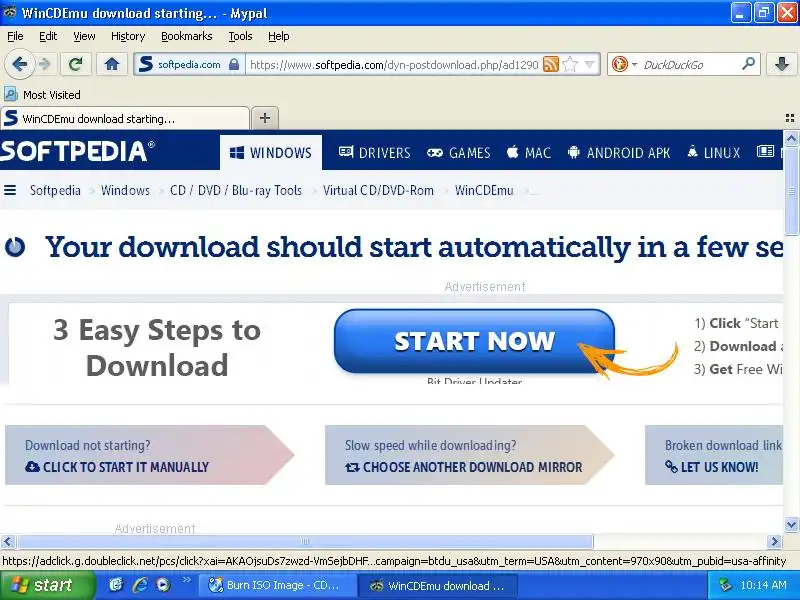
Task: Open the Downloads arrow button
Action: point(782,65)
